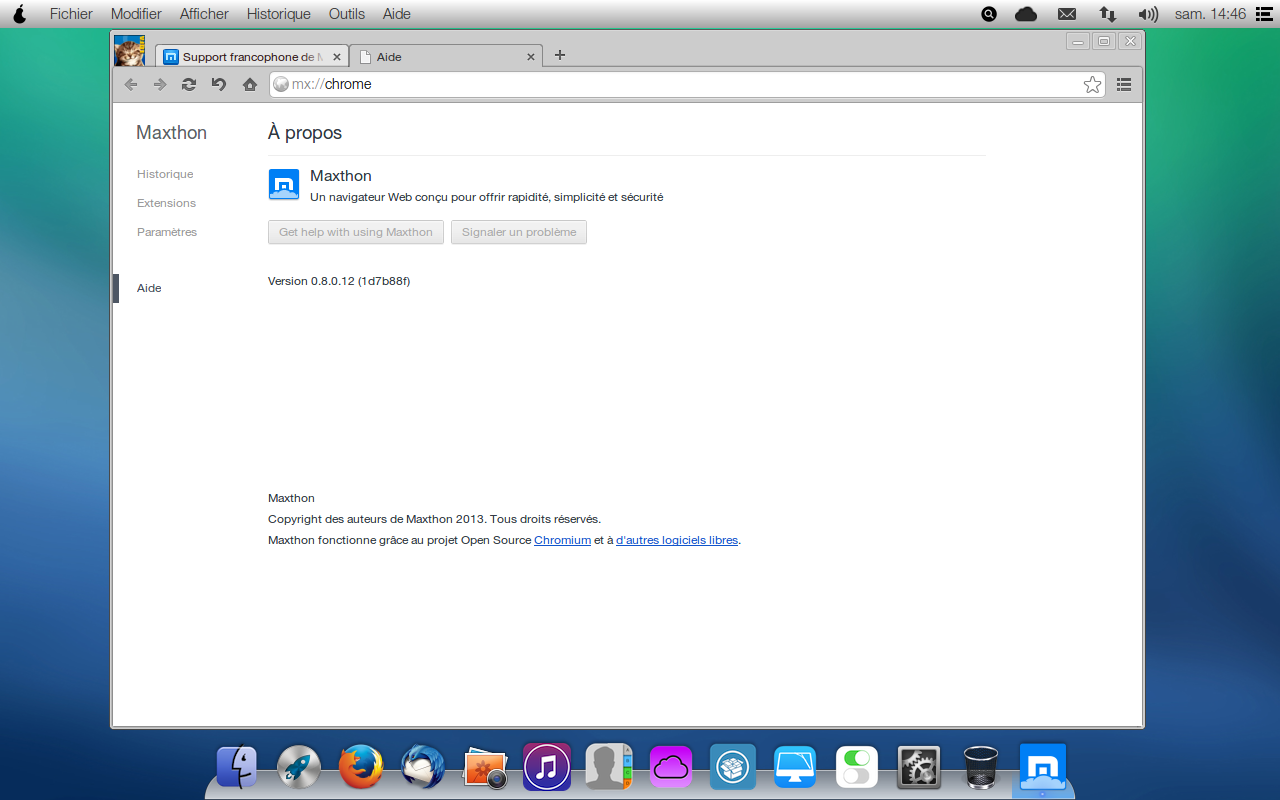The height and width of the screenshot is (800, 1280).
Task: Open the Fichier menu
Action: (71, 14)
